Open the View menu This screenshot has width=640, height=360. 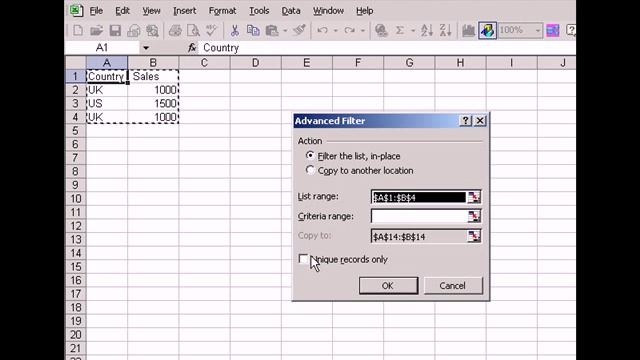[151, 11]
